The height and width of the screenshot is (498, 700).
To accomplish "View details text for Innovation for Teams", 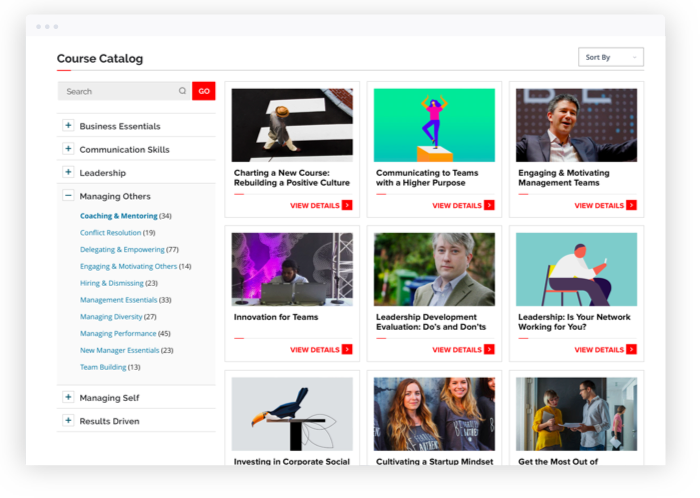I will (315, 350).
